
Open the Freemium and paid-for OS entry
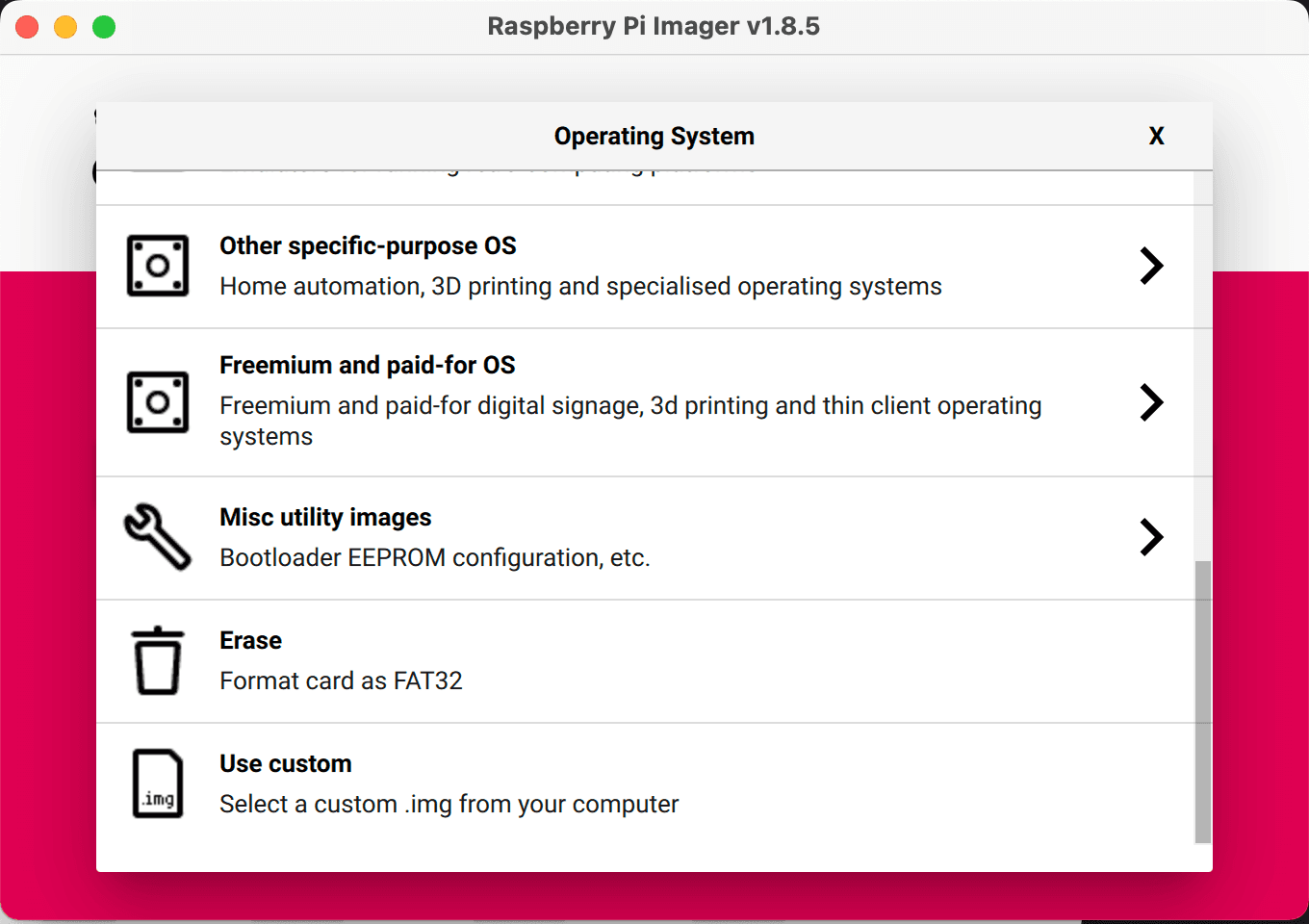577,402
